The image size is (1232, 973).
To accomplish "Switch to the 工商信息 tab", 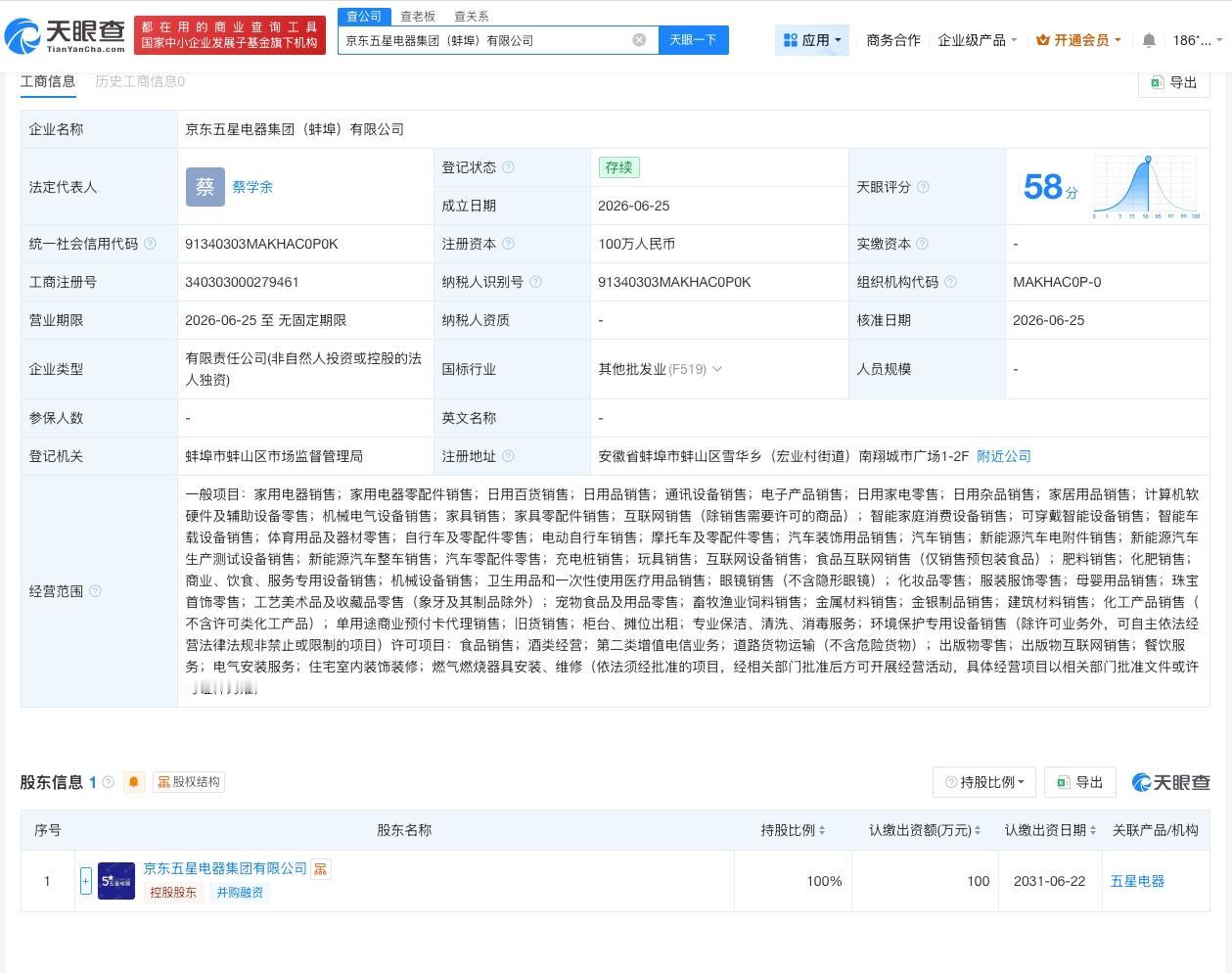I will [48, 81].
